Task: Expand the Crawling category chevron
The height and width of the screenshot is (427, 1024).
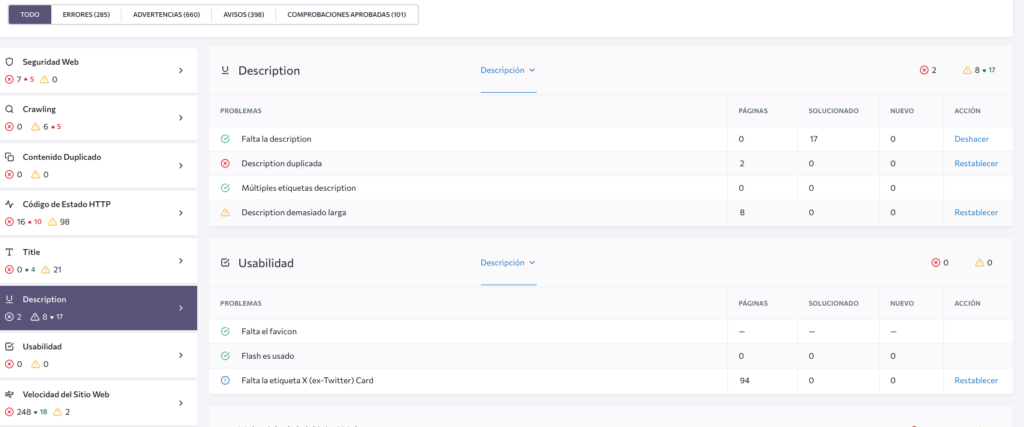Action: (181, 118)
